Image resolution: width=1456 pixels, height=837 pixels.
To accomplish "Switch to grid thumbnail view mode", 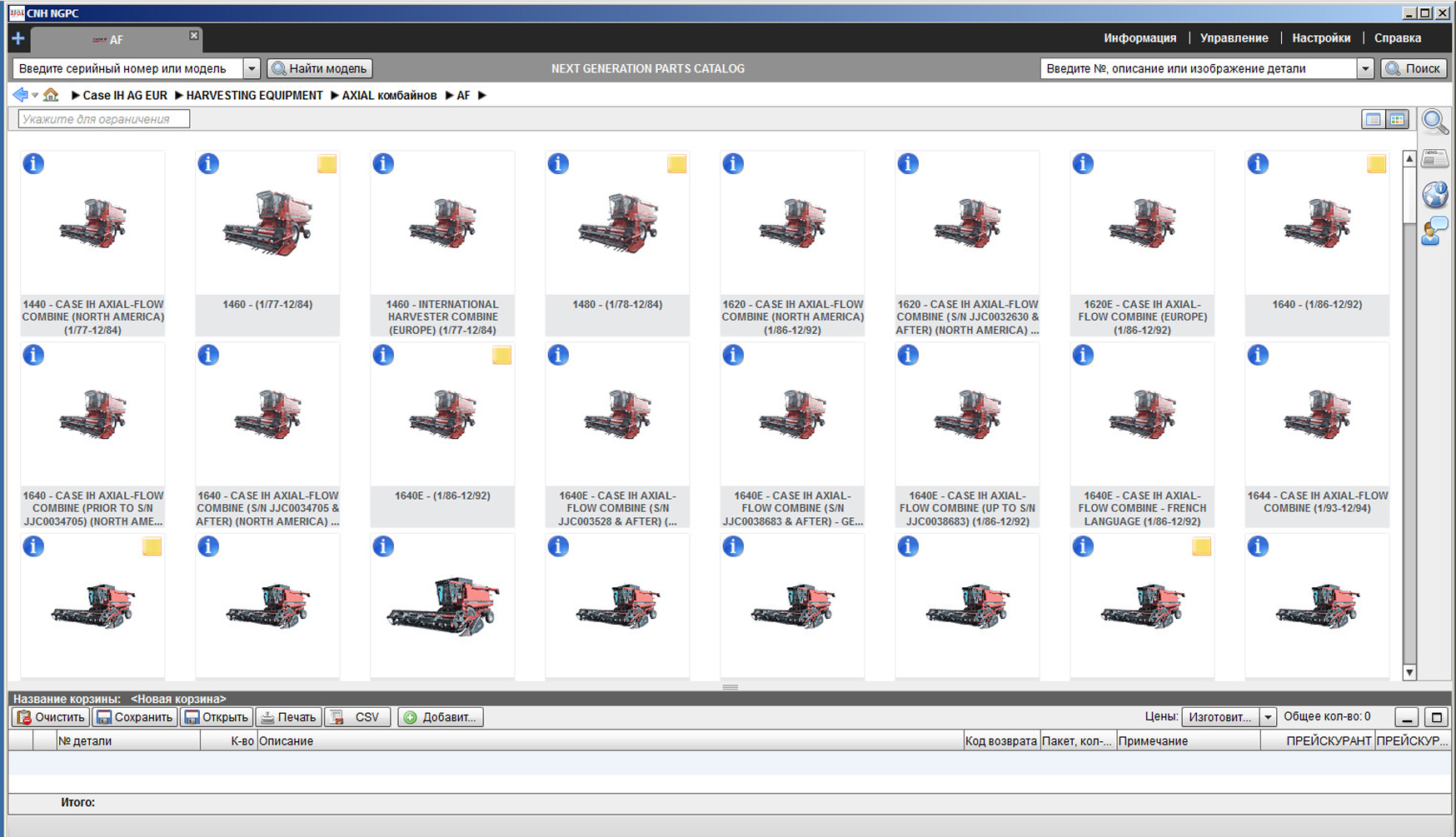I will [x=1397, y=120].
